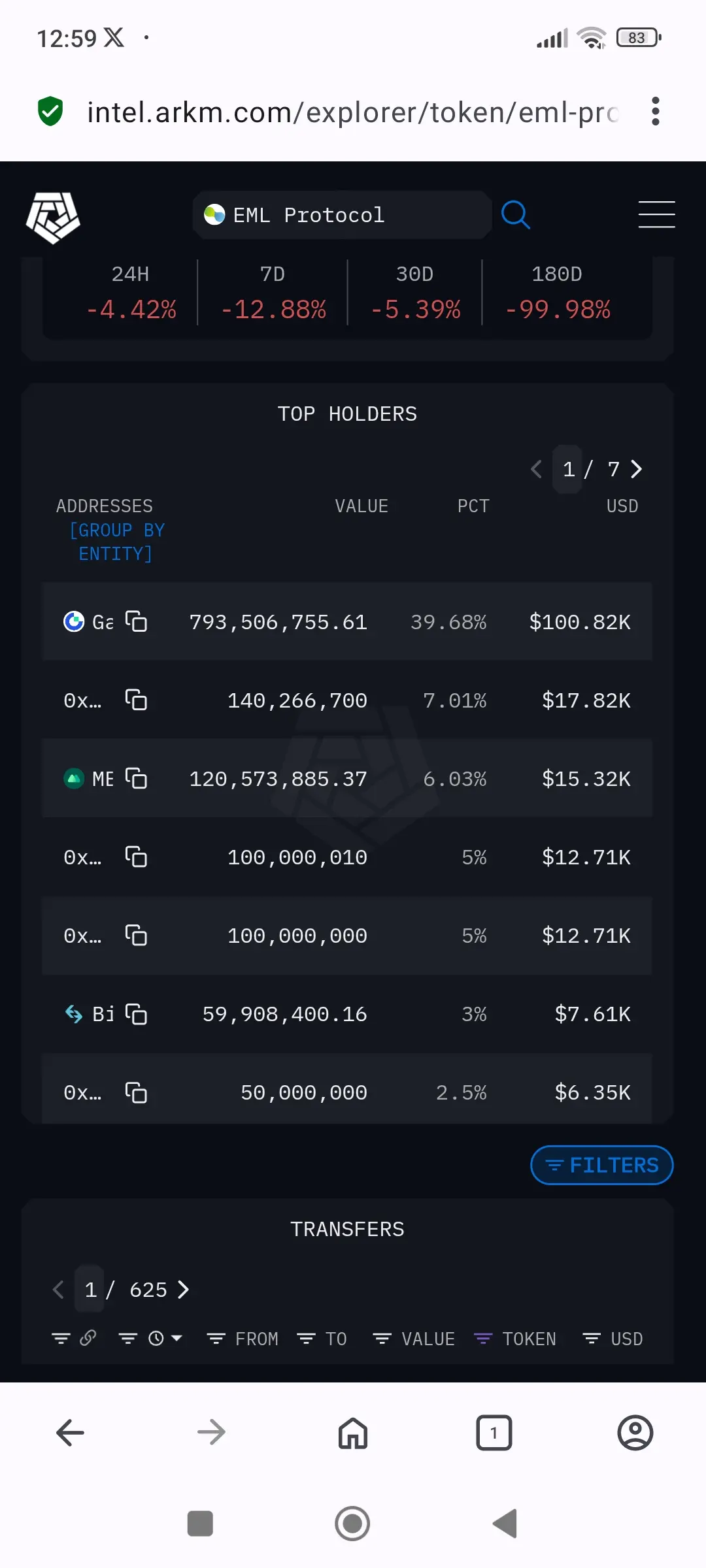Toggle the FROM column filter

coord(243,1339)
